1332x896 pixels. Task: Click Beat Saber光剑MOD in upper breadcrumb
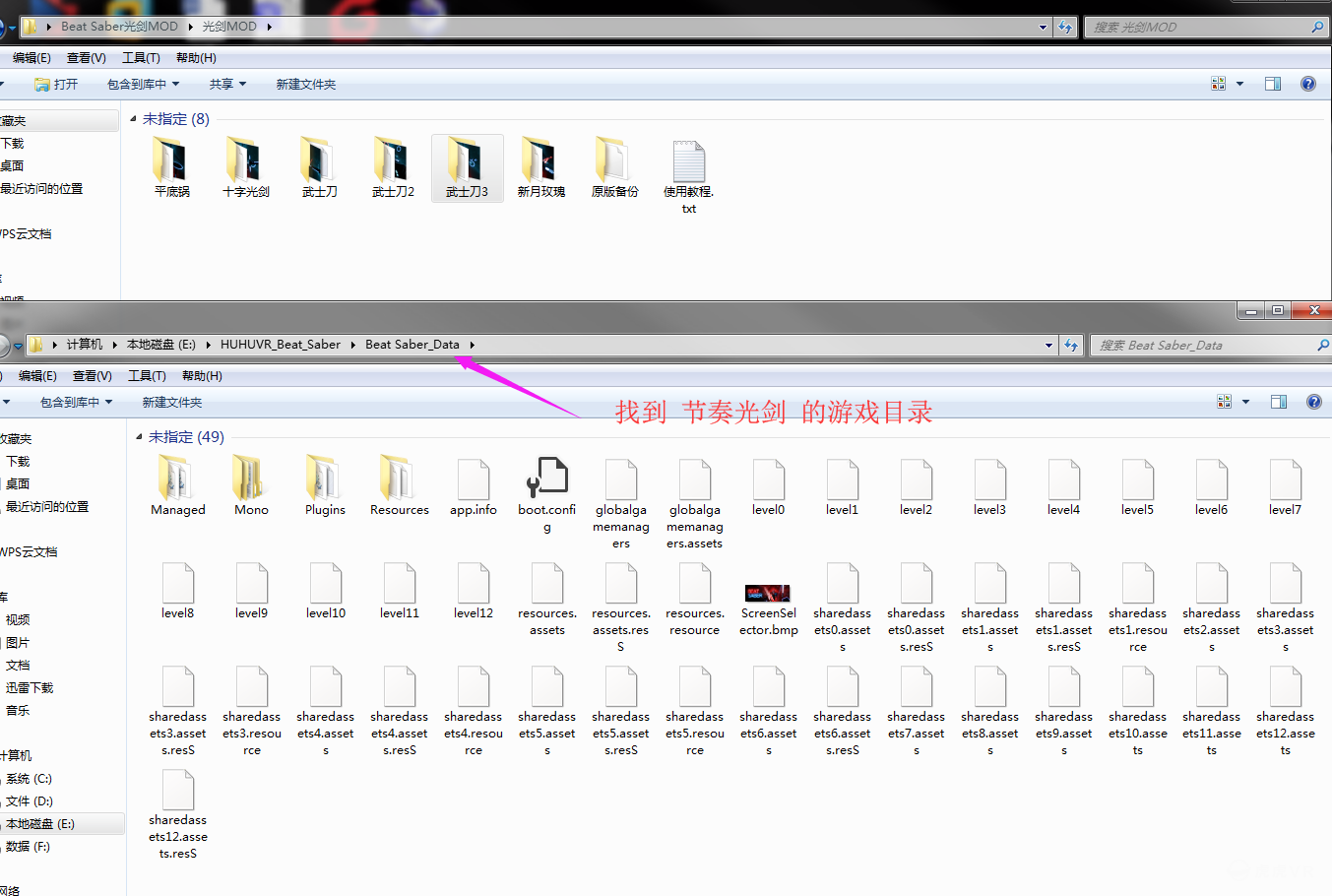119,27
